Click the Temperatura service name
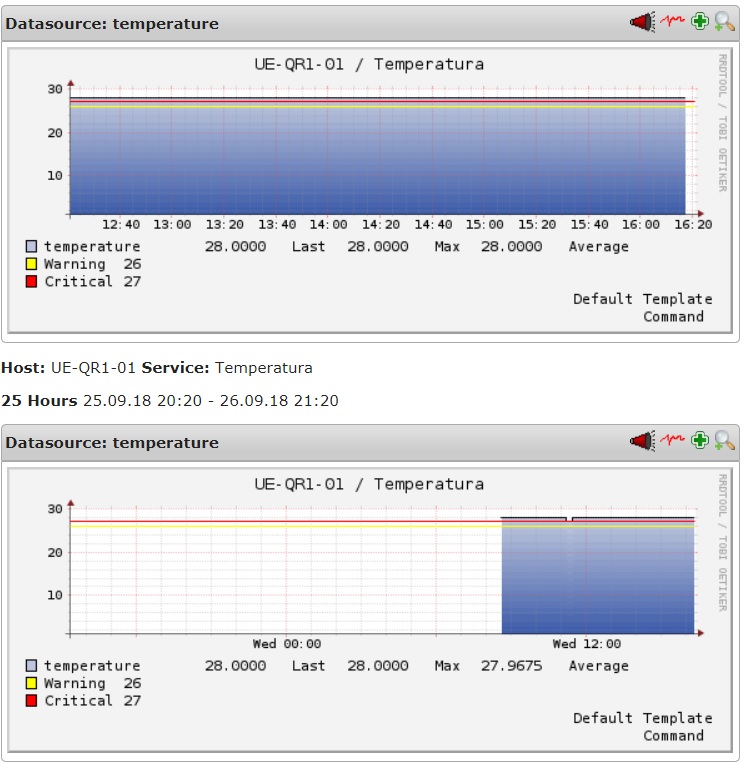The height and width of the screenshot is (762, 744). pos(263,368)
